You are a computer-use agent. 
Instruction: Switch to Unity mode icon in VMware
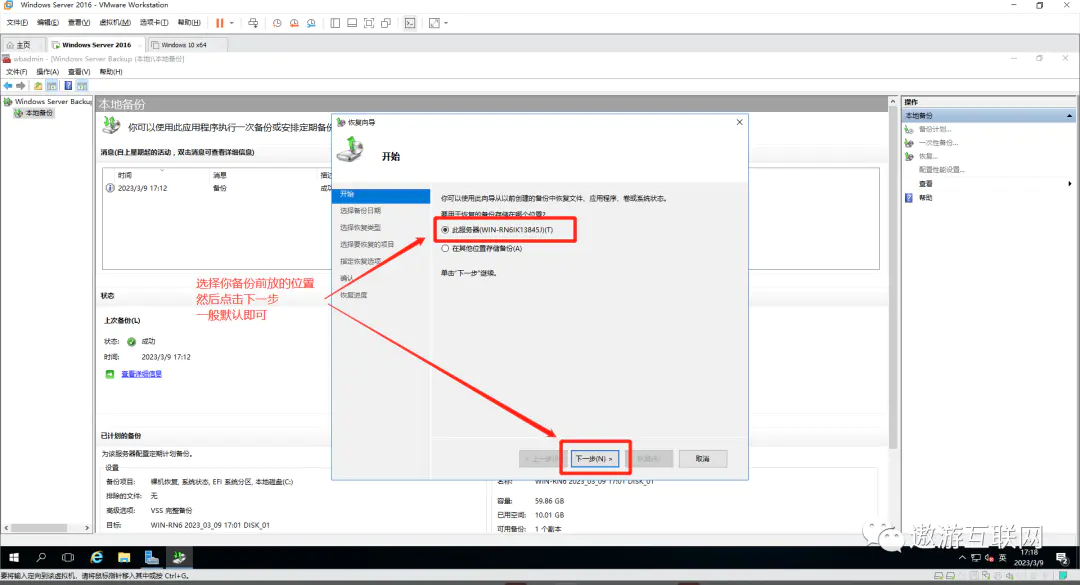click(x=386, y=23)
